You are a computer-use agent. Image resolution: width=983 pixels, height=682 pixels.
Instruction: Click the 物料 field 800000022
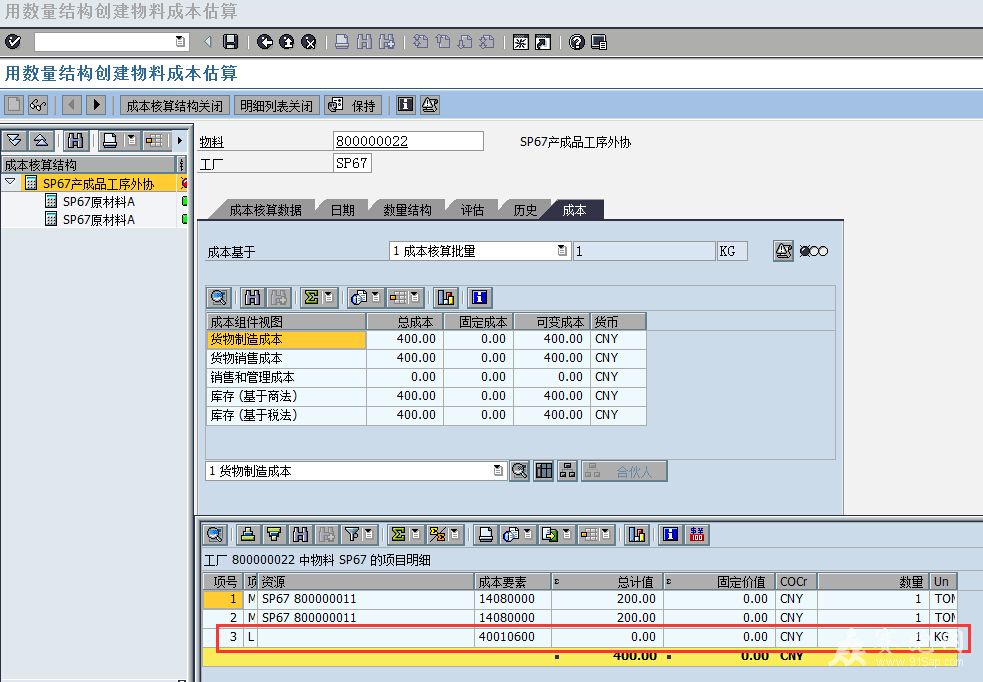tap(408, 141)
